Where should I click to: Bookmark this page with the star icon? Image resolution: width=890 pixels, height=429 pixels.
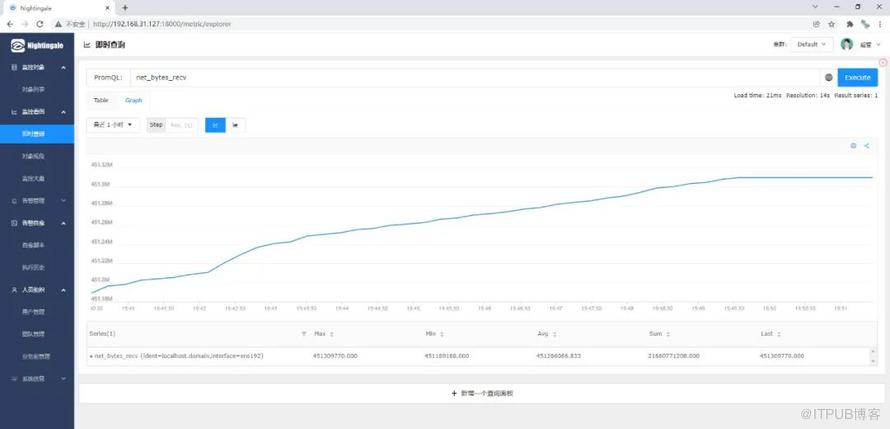click(831, 23)
